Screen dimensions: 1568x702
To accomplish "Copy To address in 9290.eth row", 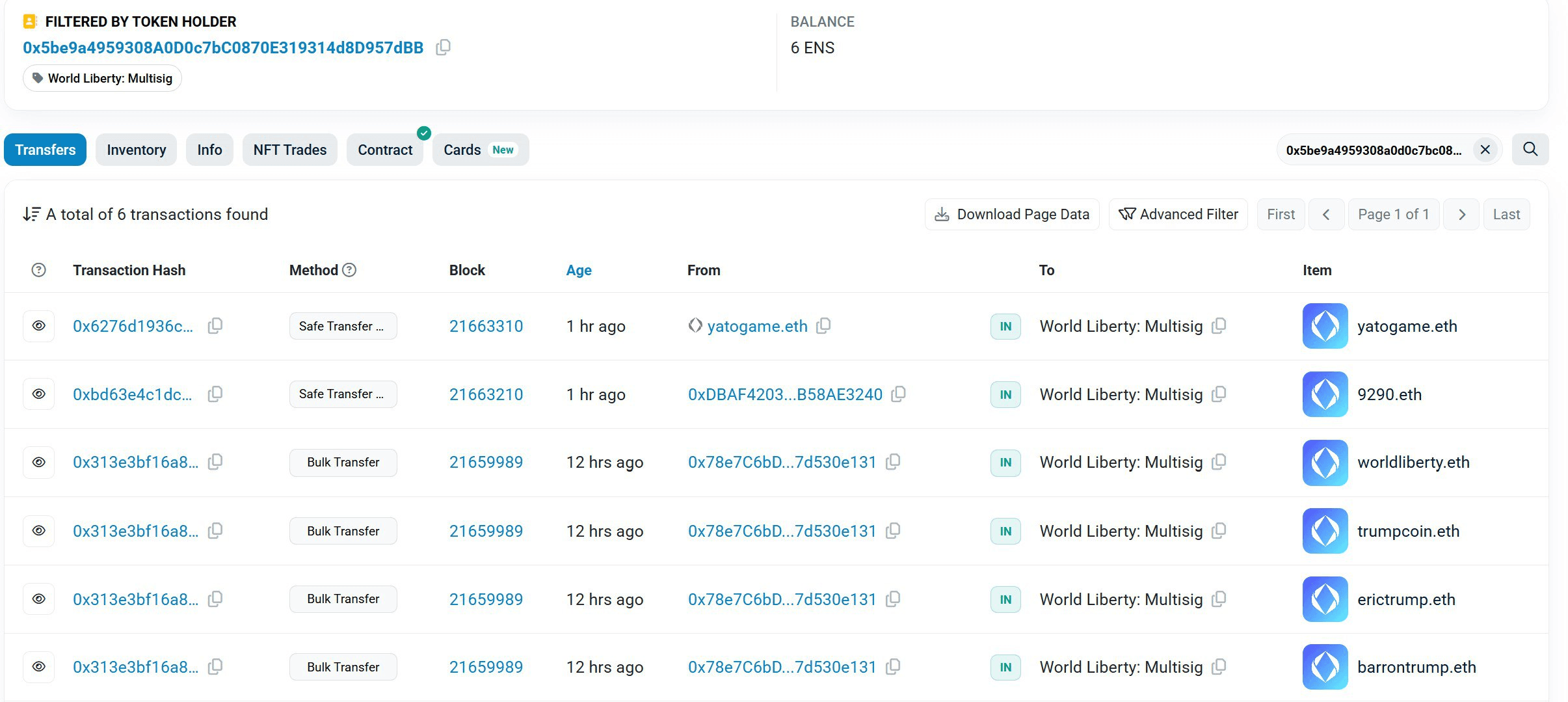I will (x=1219, y=394).
